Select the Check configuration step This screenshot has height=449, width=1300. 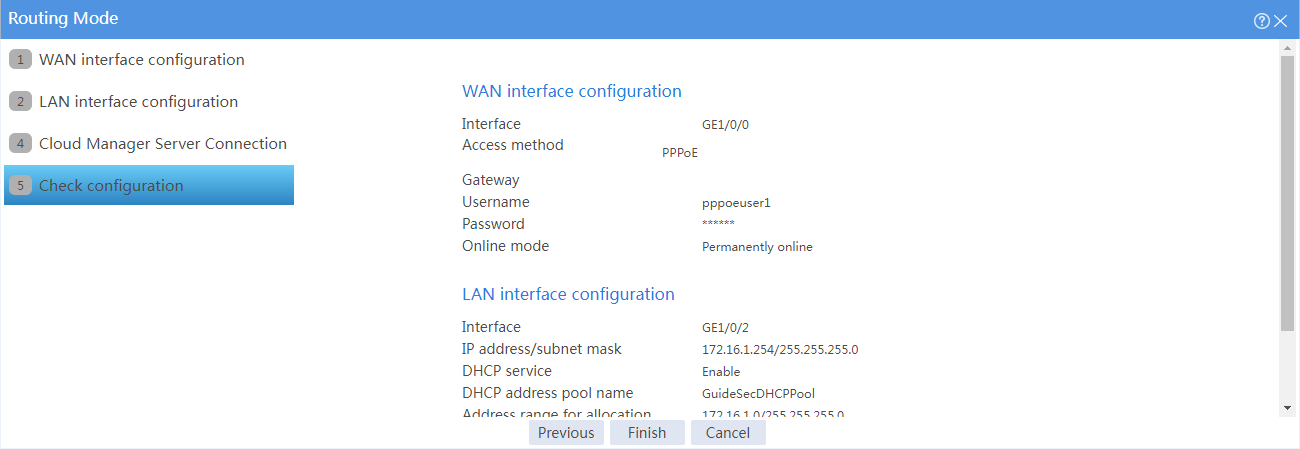[149, 185]
